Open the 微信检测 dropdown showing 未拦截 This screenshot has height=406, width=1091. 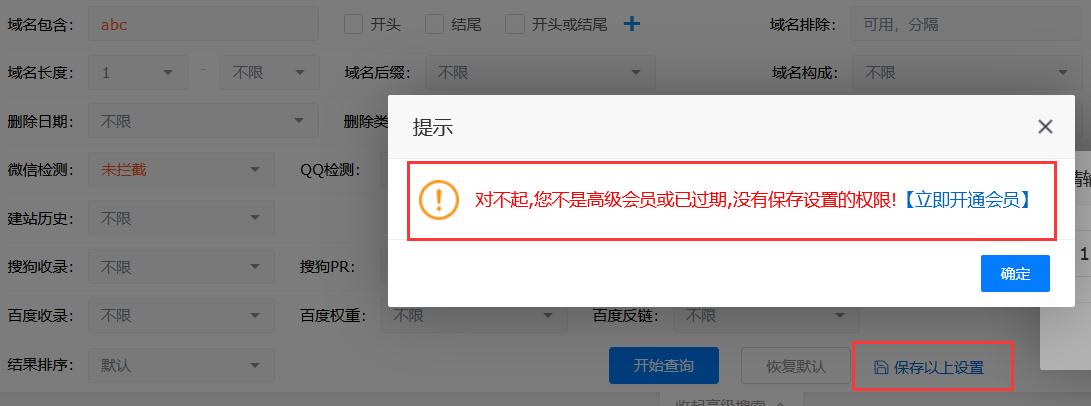[181, 170]
